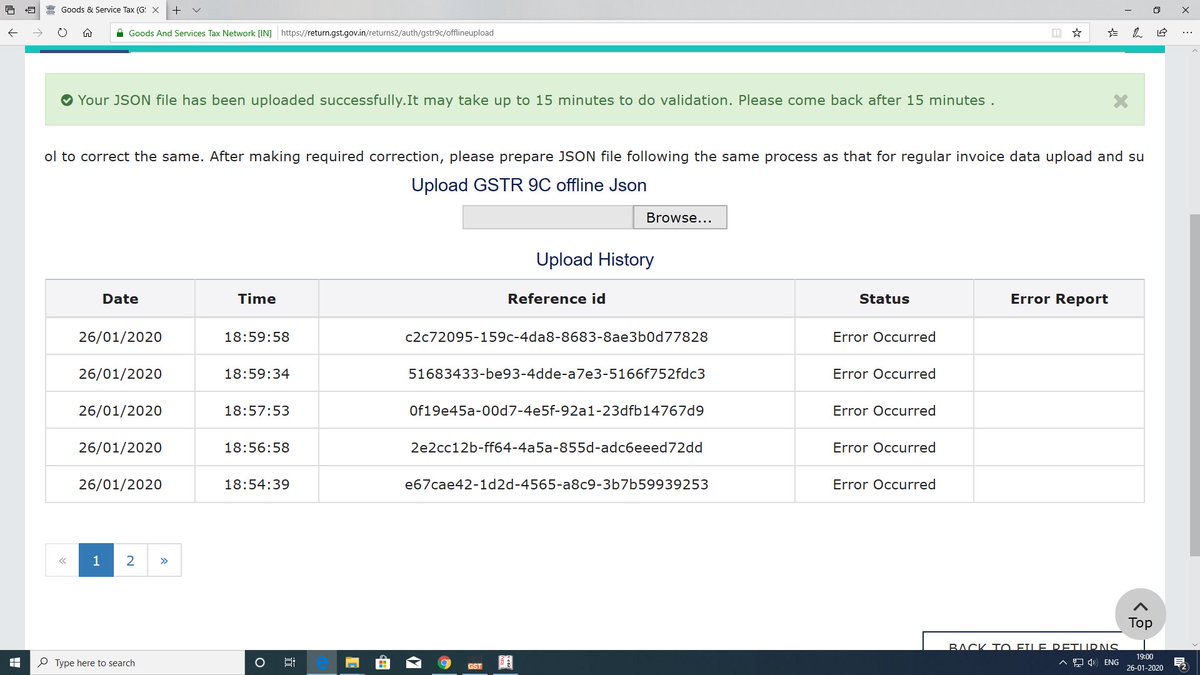Click the browser Home icon
This screenshot has height=675, width=1200.
pyautogui.click(x=88, y=32)
